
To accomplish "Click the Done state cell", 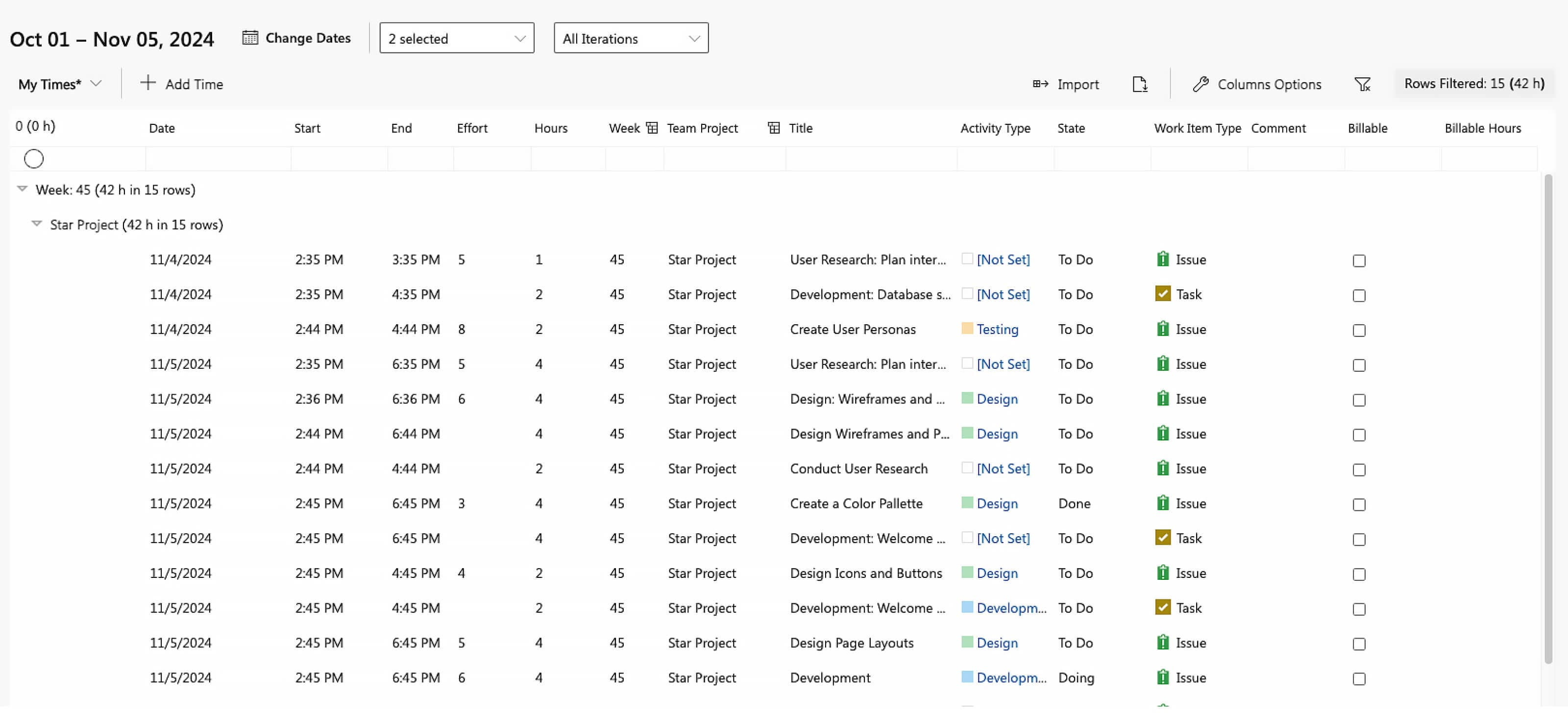I will click(1074, 503).
